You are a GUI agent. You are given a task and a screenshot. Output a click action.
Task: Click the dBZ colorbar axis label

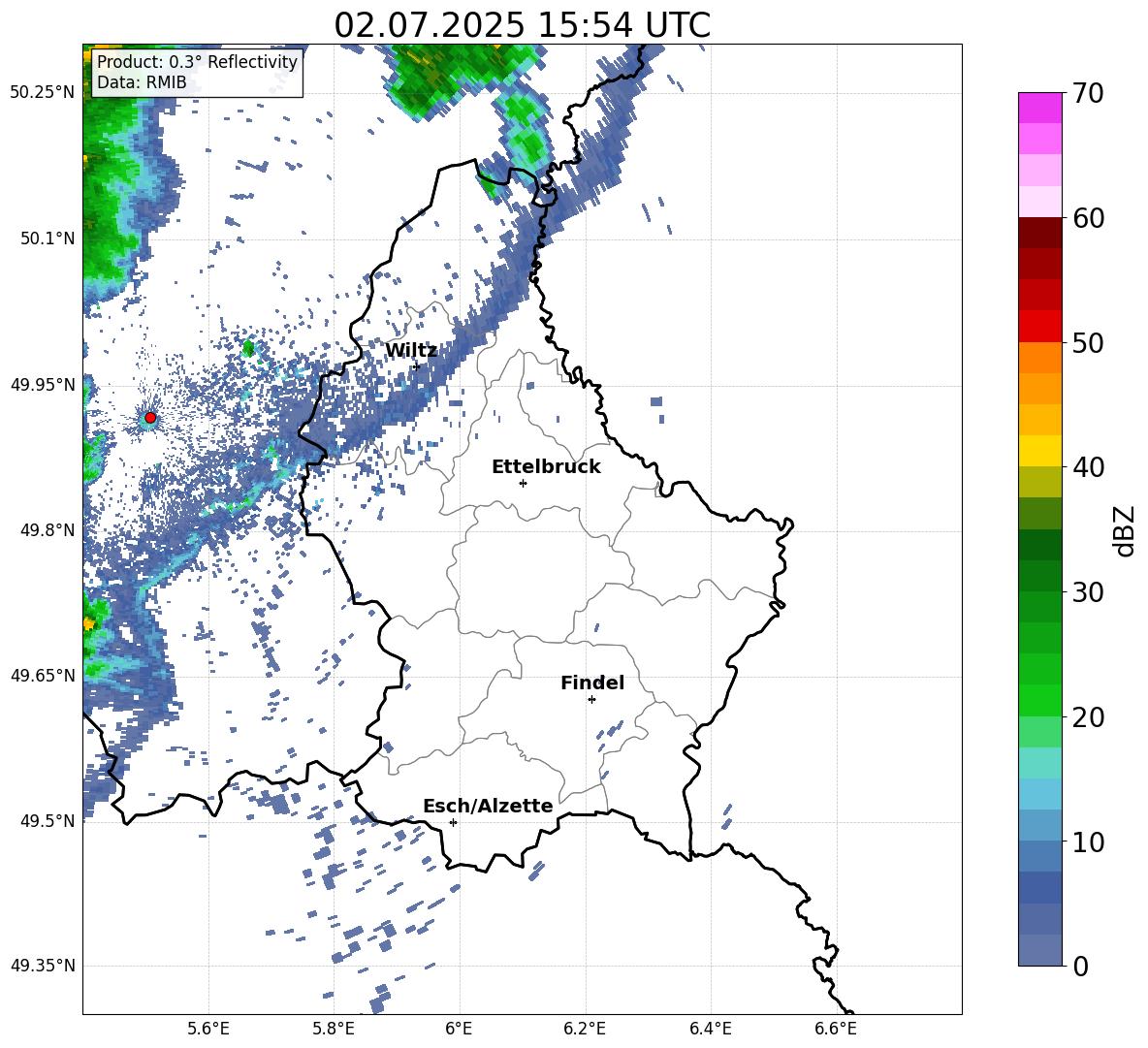tap(1125, 530)
